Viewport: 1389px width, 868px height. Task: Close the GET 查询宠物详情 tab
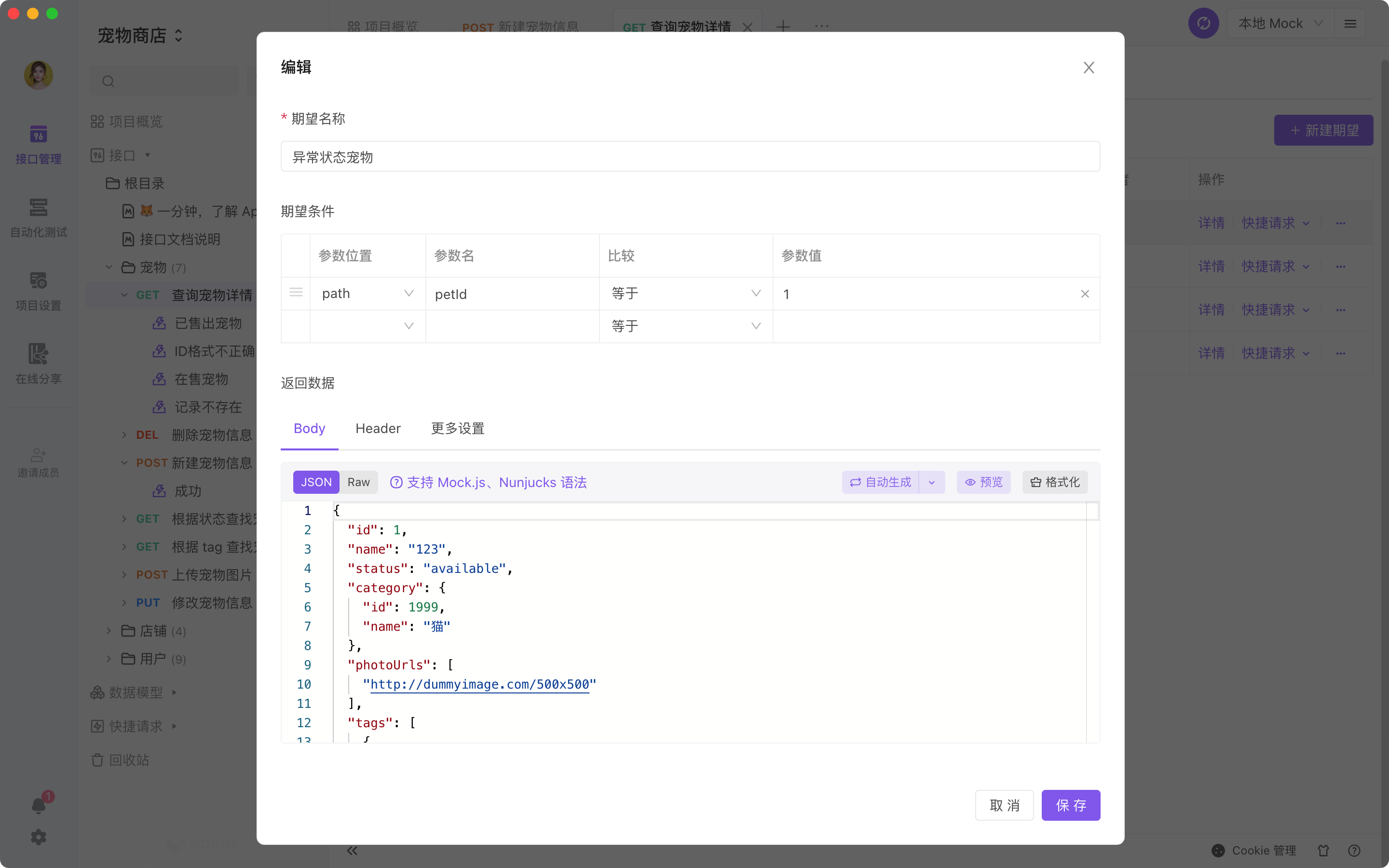(747, 27)
